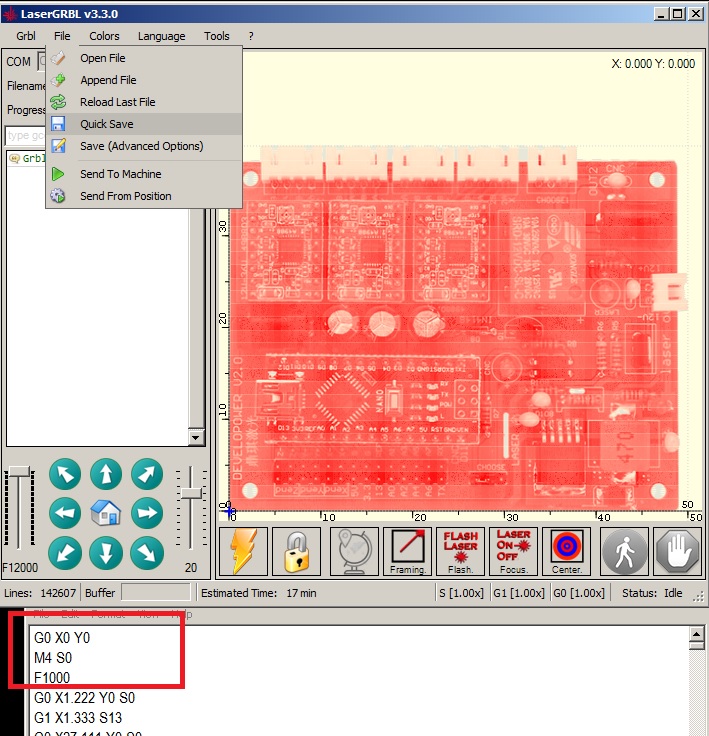This screenshot has height=736, width=709.
Task: Click the Quick Save floppy disk icon
Action: (x=58, y=124)
